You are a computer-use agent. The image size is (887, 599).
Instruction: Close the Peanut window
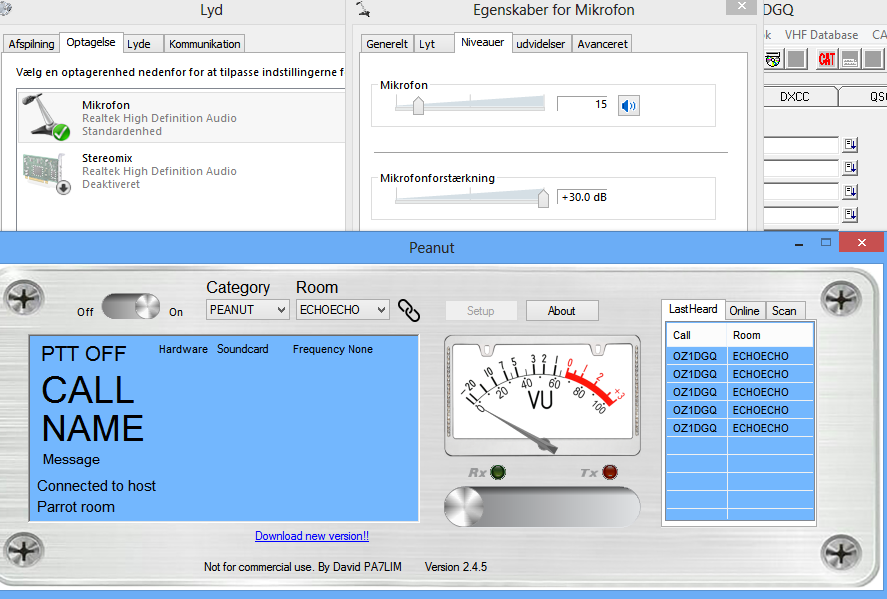862,242
